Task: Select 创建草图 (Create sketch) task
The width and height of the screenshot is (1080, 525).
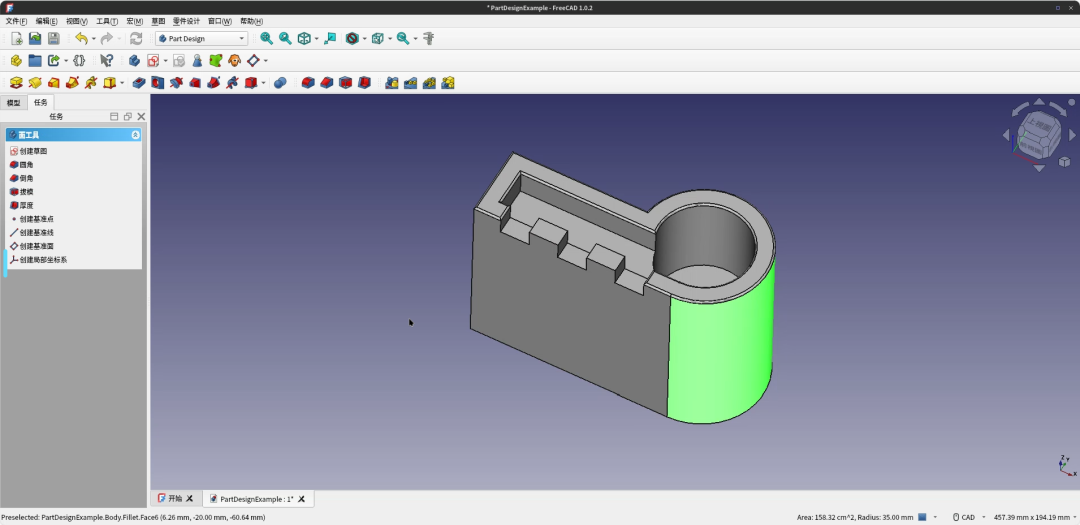Action: click(32, 151)
